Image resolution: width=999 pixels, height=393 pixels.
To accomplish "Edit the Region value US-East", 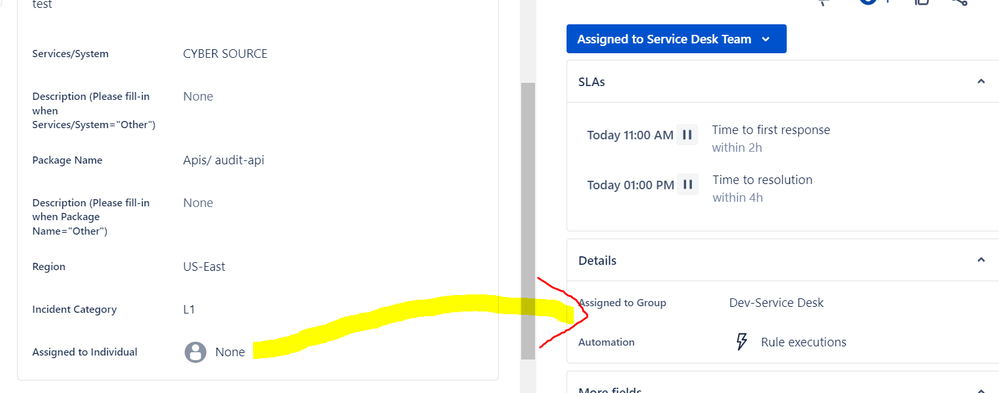I will [x=204, y=266].
